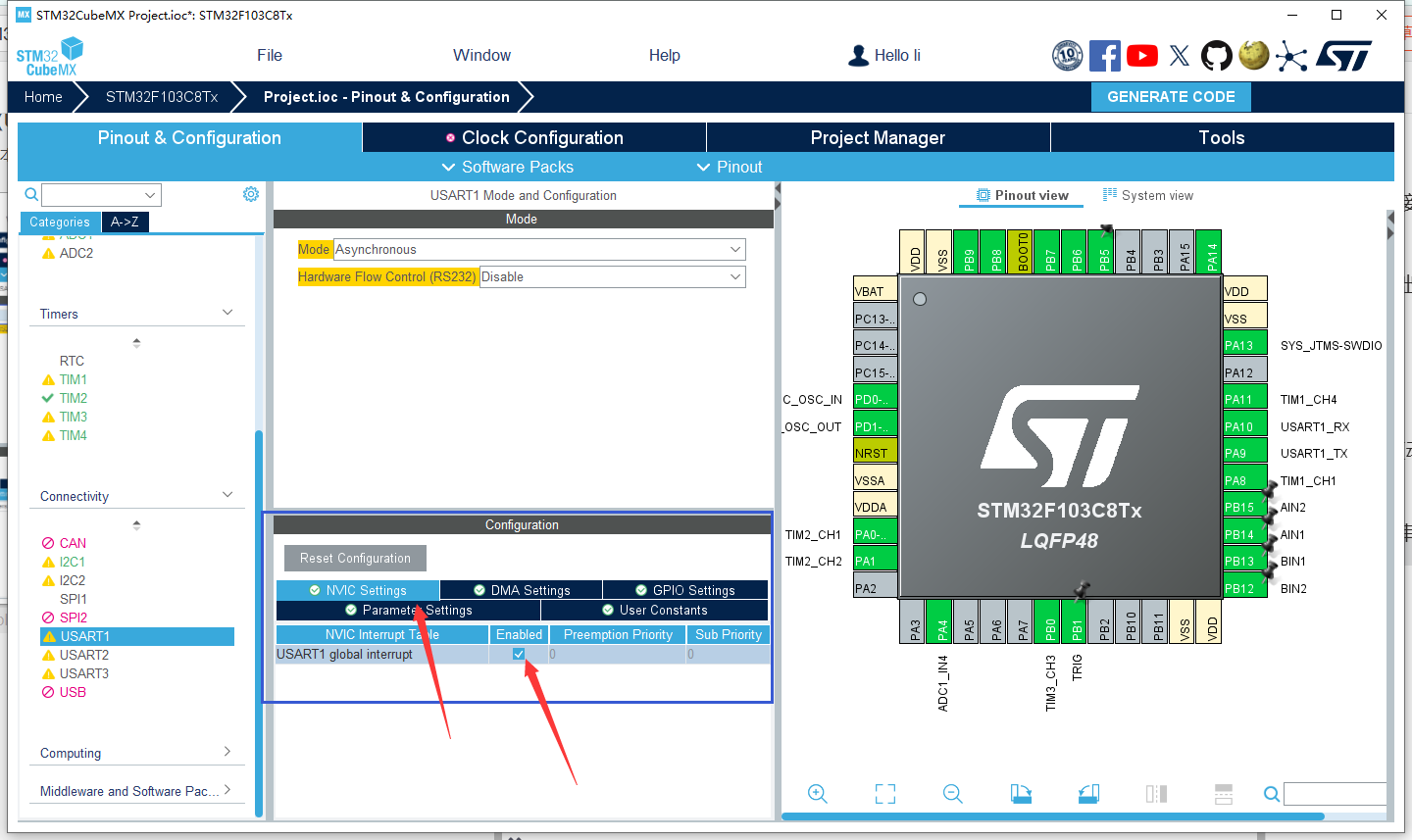1412x840 pixels.
Task: Open the ST wiki globe icon
Action: pos(1254,55)
